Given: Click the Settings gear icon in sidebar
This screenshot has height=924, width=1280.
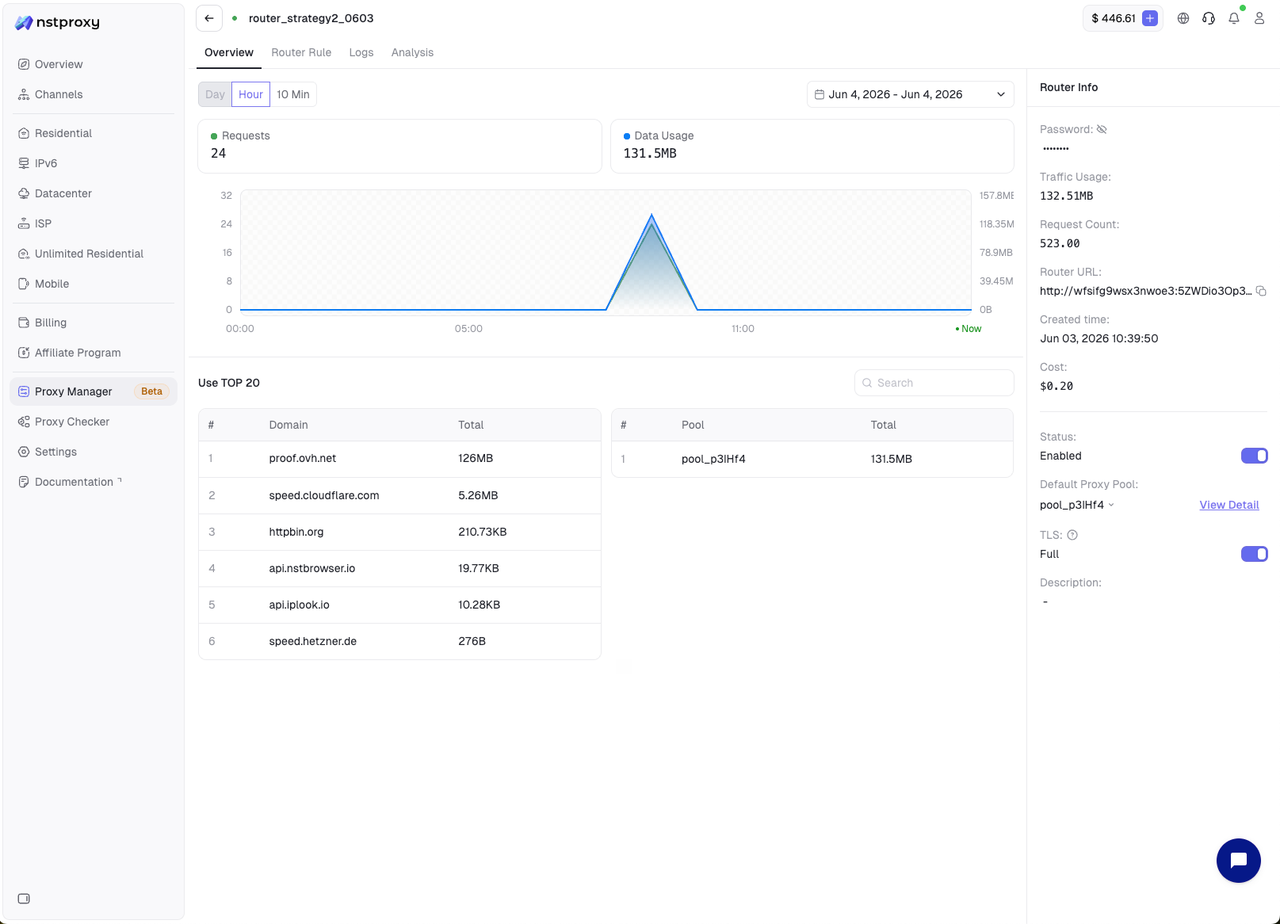Looking at the screenshot, I should [x=24, y=452].
